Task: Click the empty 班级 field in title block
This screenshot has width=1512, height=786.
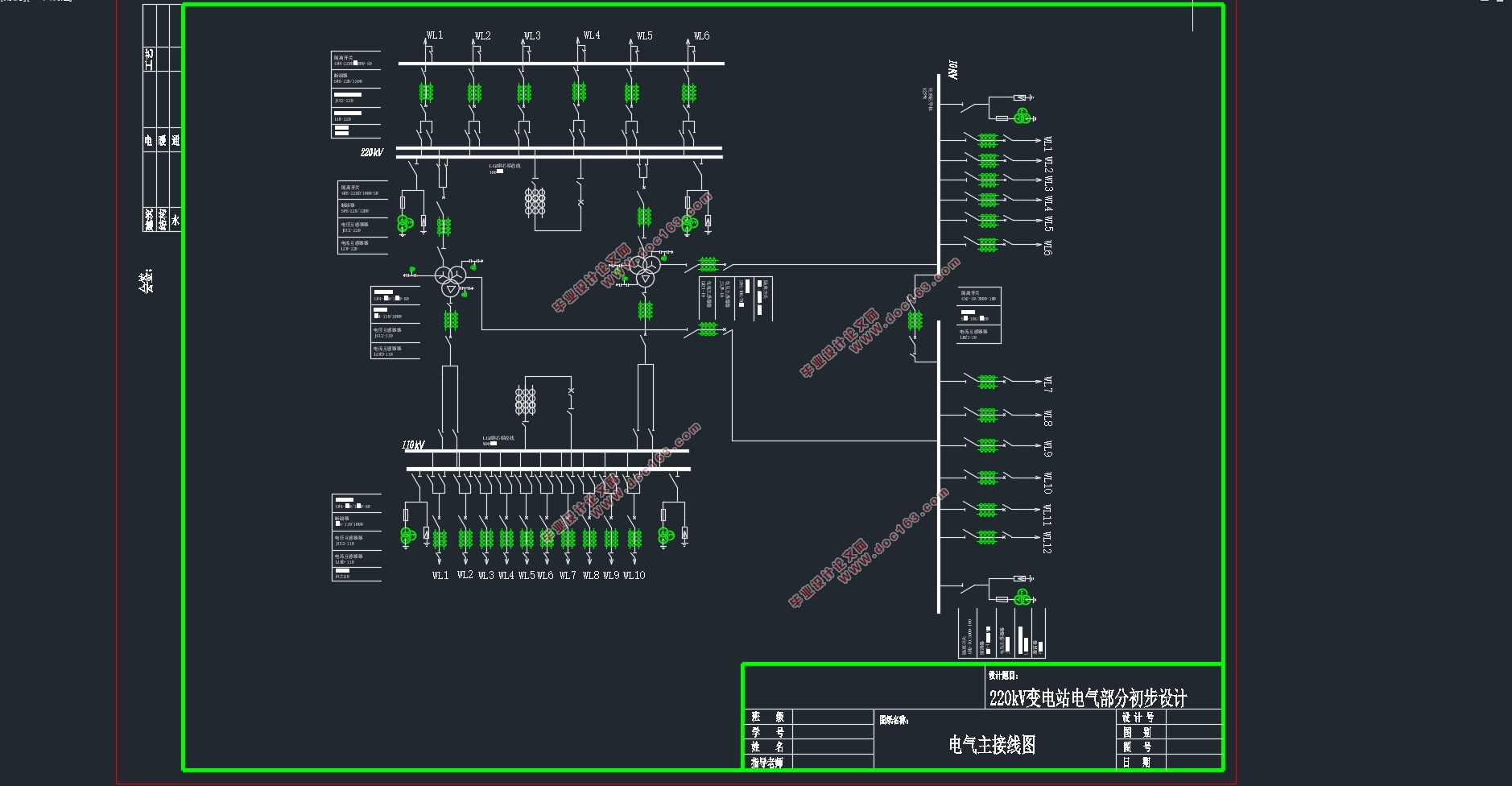Action: [833, 717]
